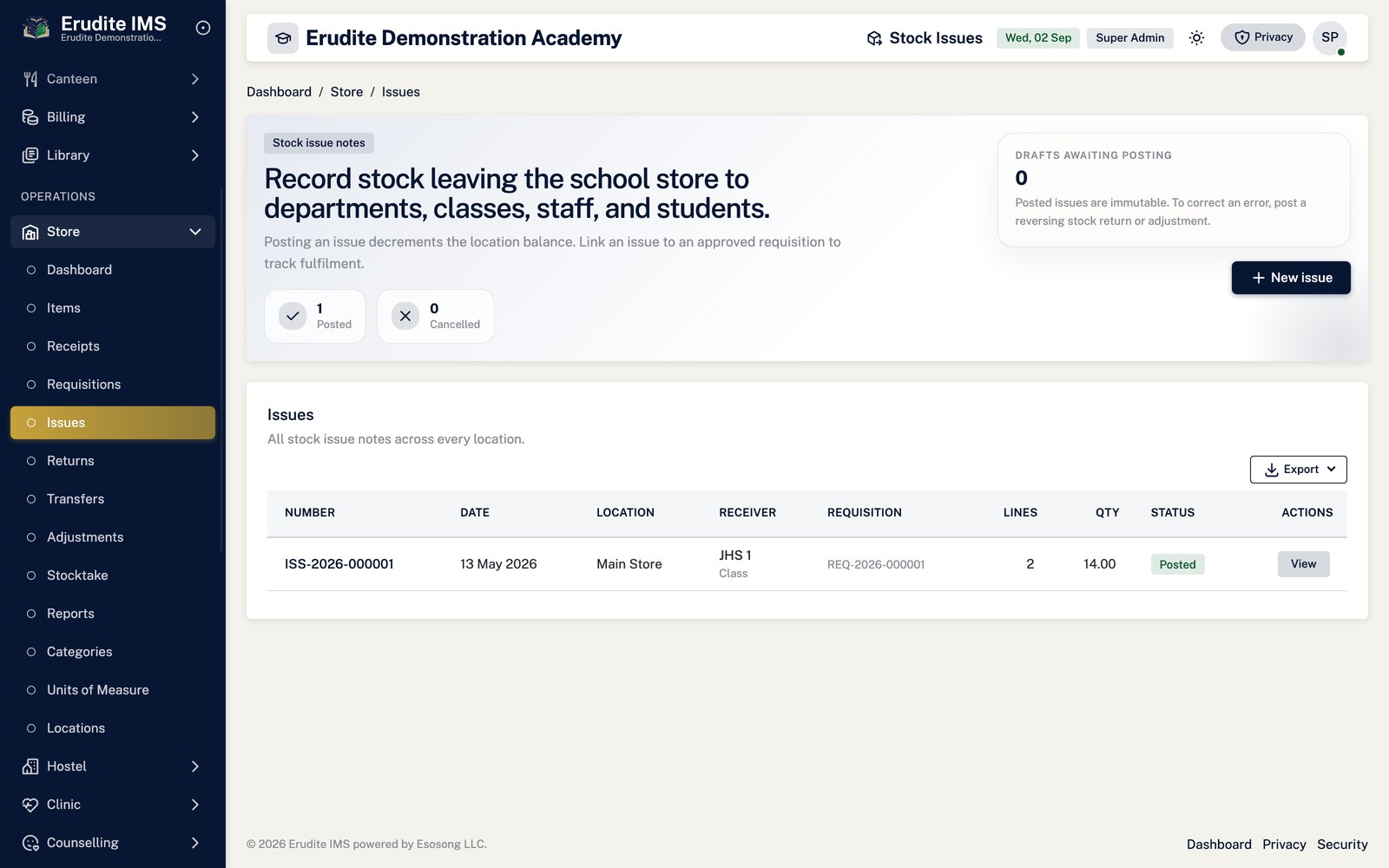1389x868 pixels.
Task: Expand the Canteen menu chevron
Action: (x=195, y=79)
